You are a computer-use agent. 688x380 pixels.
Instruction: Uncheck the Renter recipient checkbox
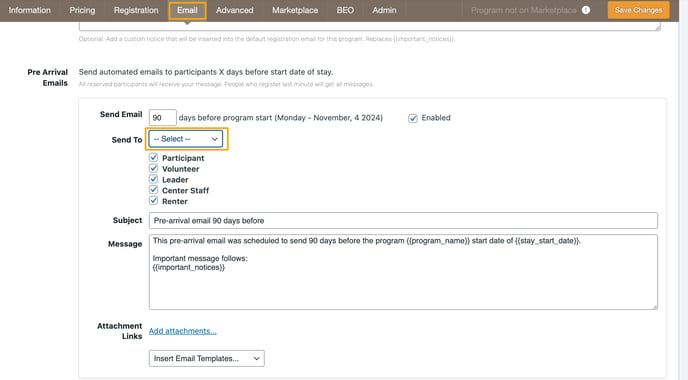tap(153, 201)
